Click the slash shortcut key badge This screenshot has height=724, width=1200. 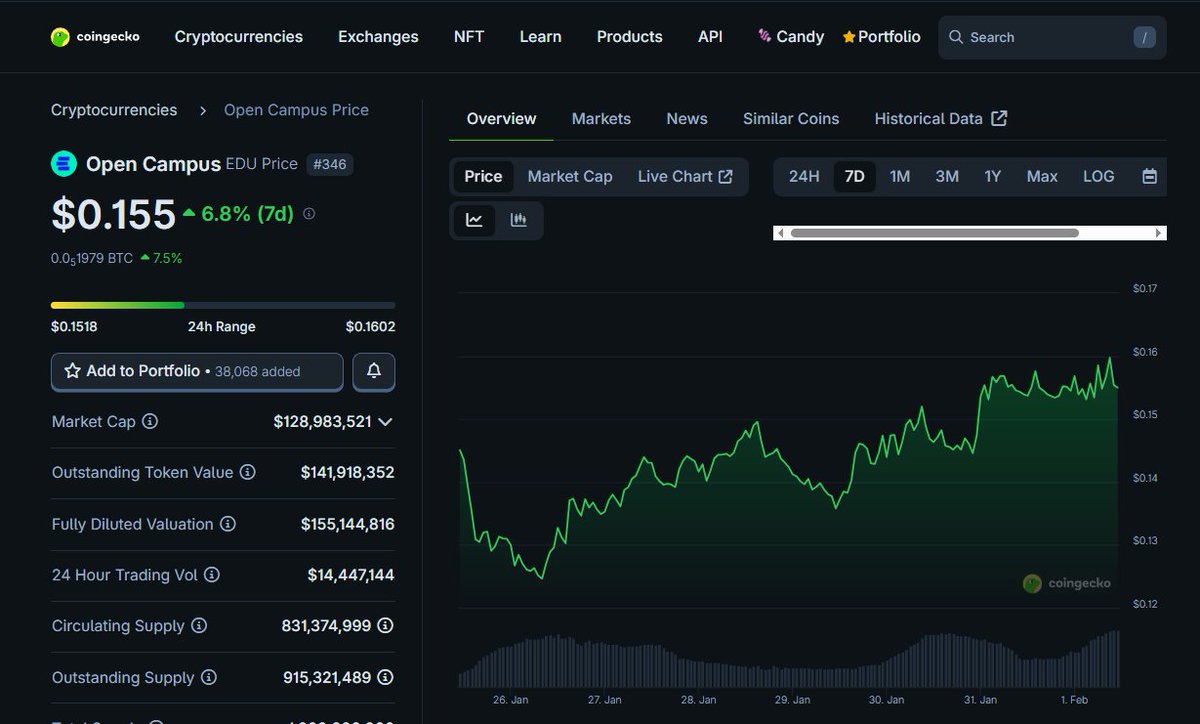point(1145,37)
